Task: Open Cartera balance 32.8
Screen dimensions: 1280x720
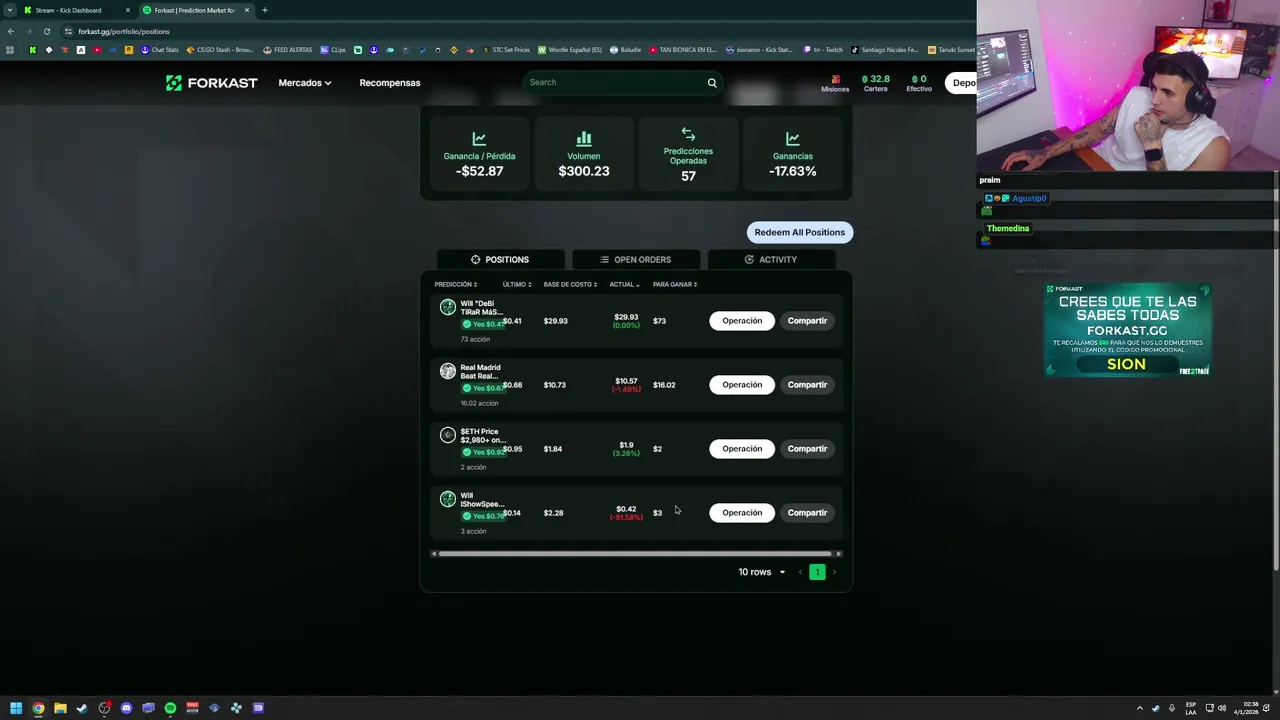Action: 876,83
